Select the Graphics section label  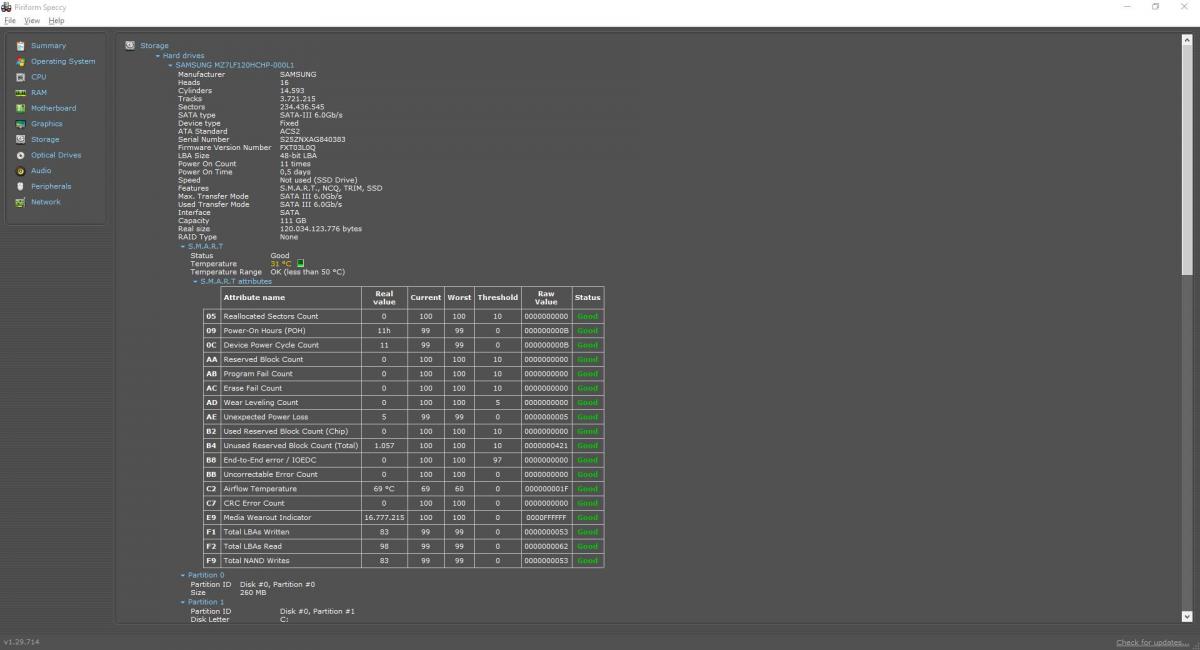(x=46, y=124)
